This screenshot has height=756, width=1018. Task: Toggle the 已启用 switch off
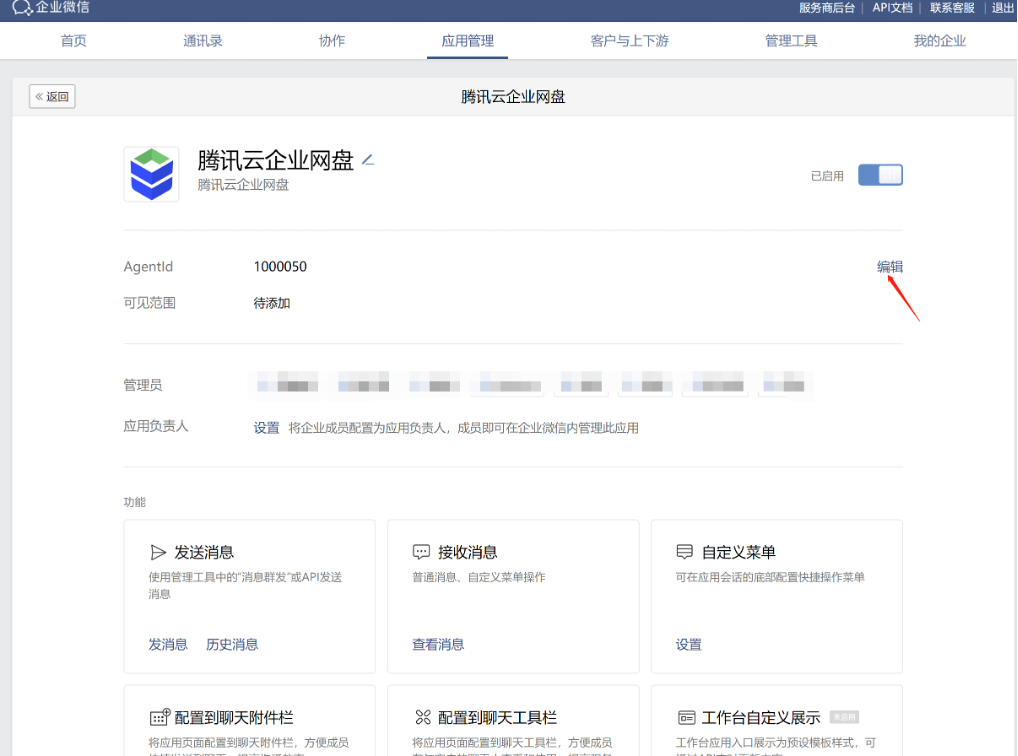click(880, 175)
